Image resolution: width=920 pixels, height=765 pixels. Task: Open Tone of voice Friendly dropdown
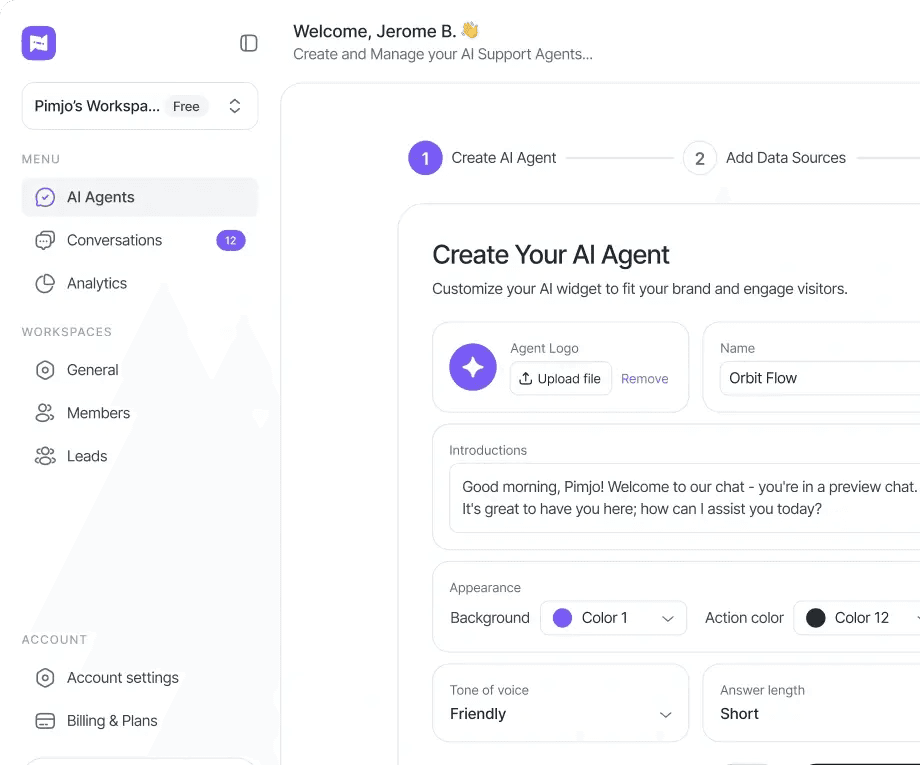coord(560,703)
